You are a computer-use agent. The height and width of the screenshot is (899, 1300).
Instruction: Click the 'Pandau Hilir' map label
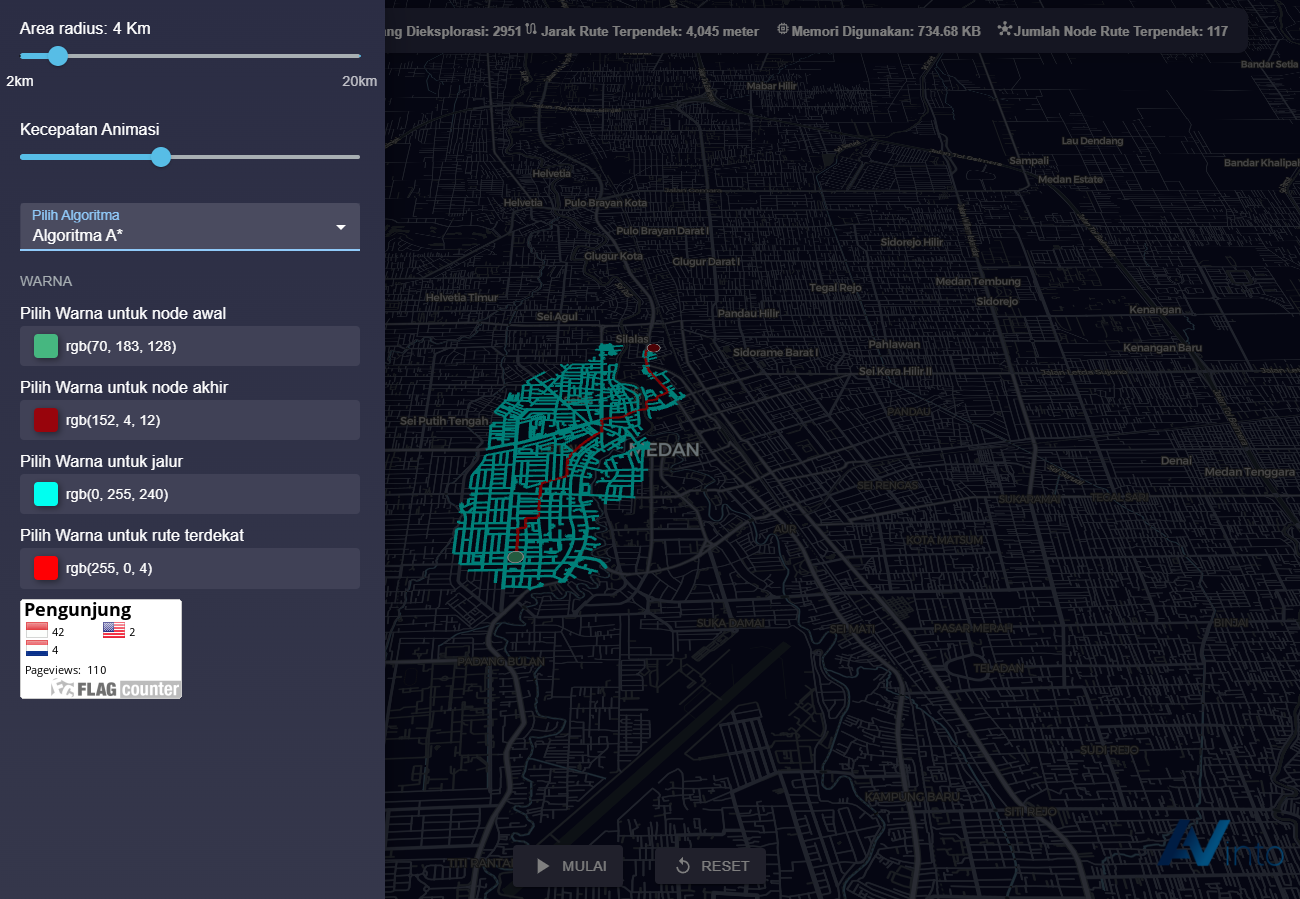748,313
